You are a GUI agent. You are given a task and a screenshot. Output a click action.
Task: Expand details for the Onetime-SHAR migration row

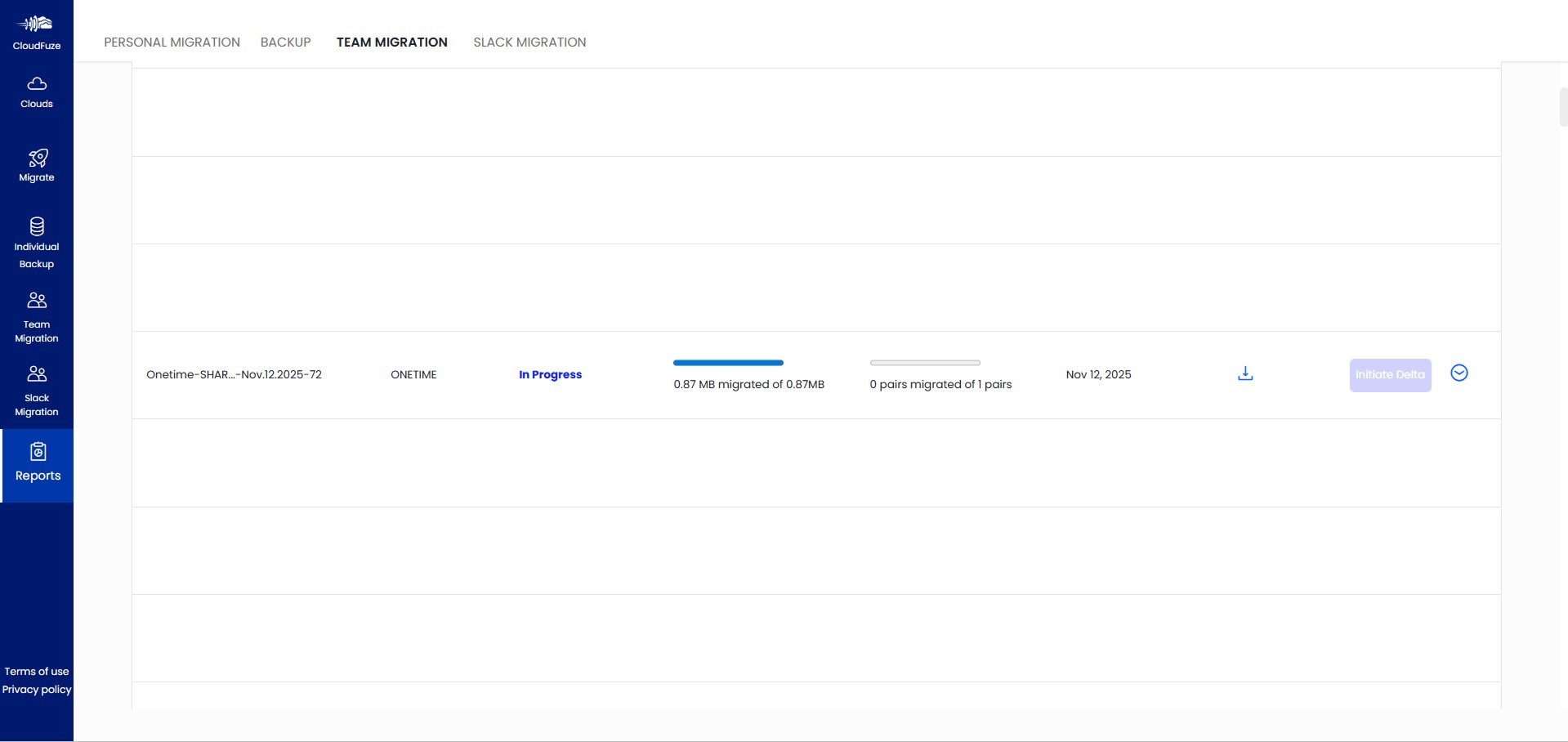click(x=1459, y=373)
